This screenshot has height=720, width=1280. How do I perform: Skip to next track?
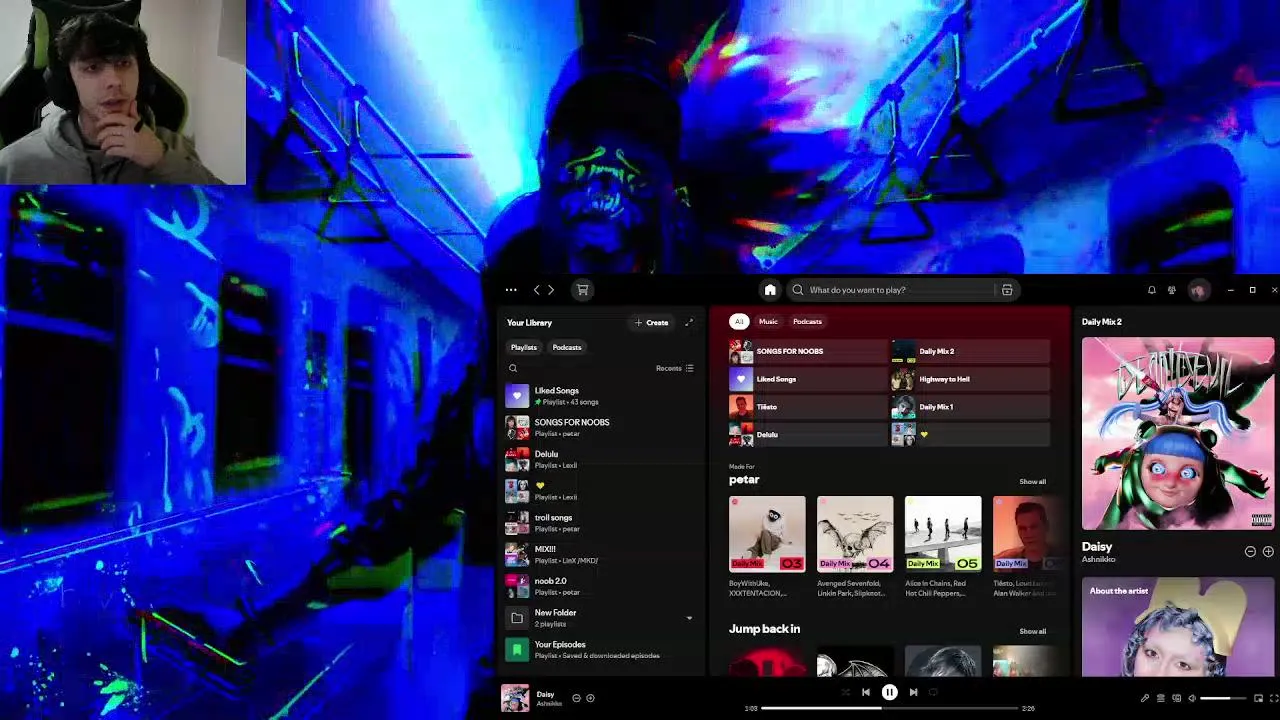913,692
